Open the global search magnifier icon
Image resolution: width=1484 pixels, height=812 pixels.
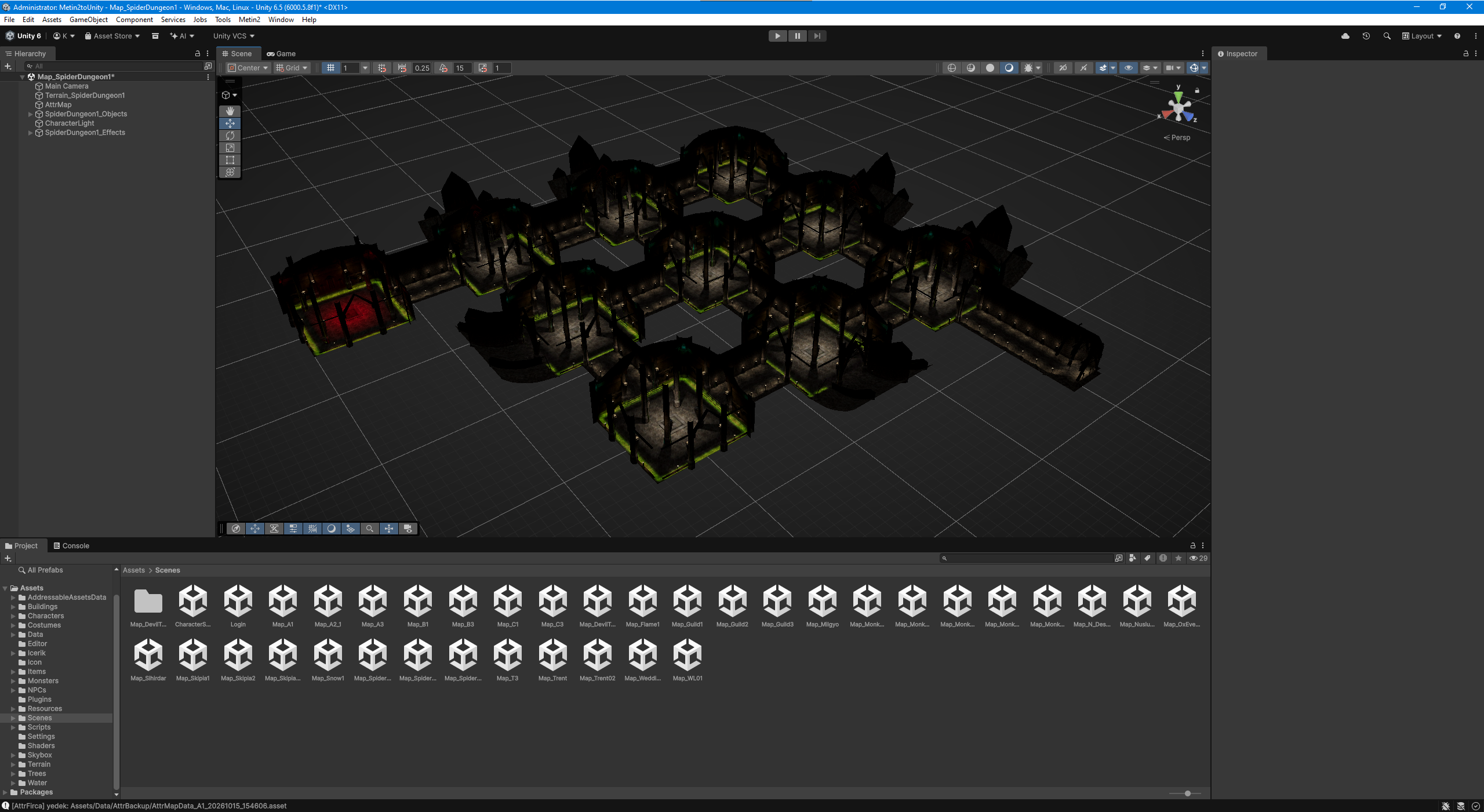1387,36
